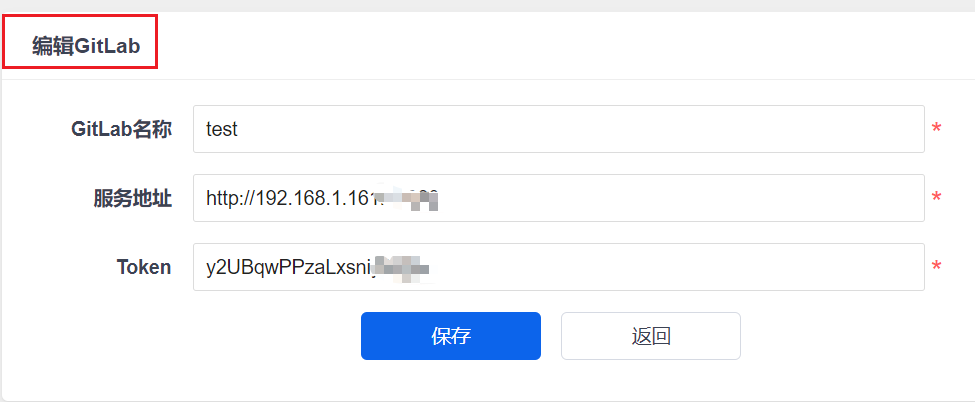This screenshot has width=975, height=402.
Task: Focus the 服务地址 input field
Action: [558, 198]
